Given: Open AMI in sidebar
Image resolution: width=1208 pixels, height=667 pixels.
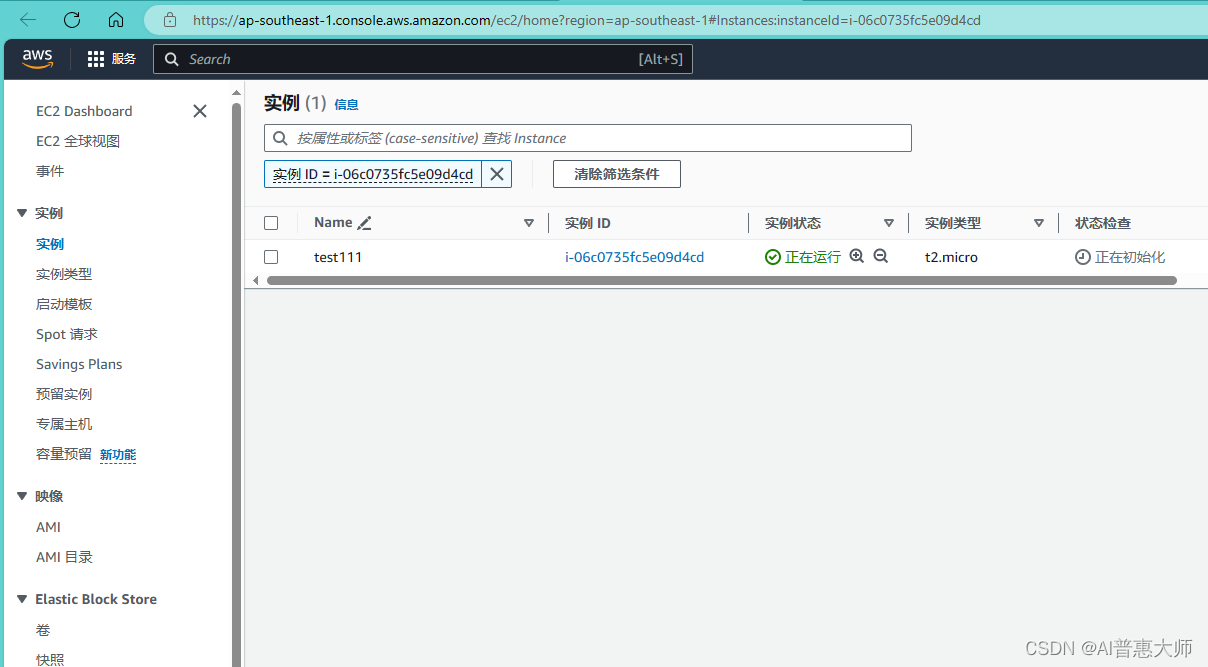Looking at the screenshot, I should click(x=48, y=527).
